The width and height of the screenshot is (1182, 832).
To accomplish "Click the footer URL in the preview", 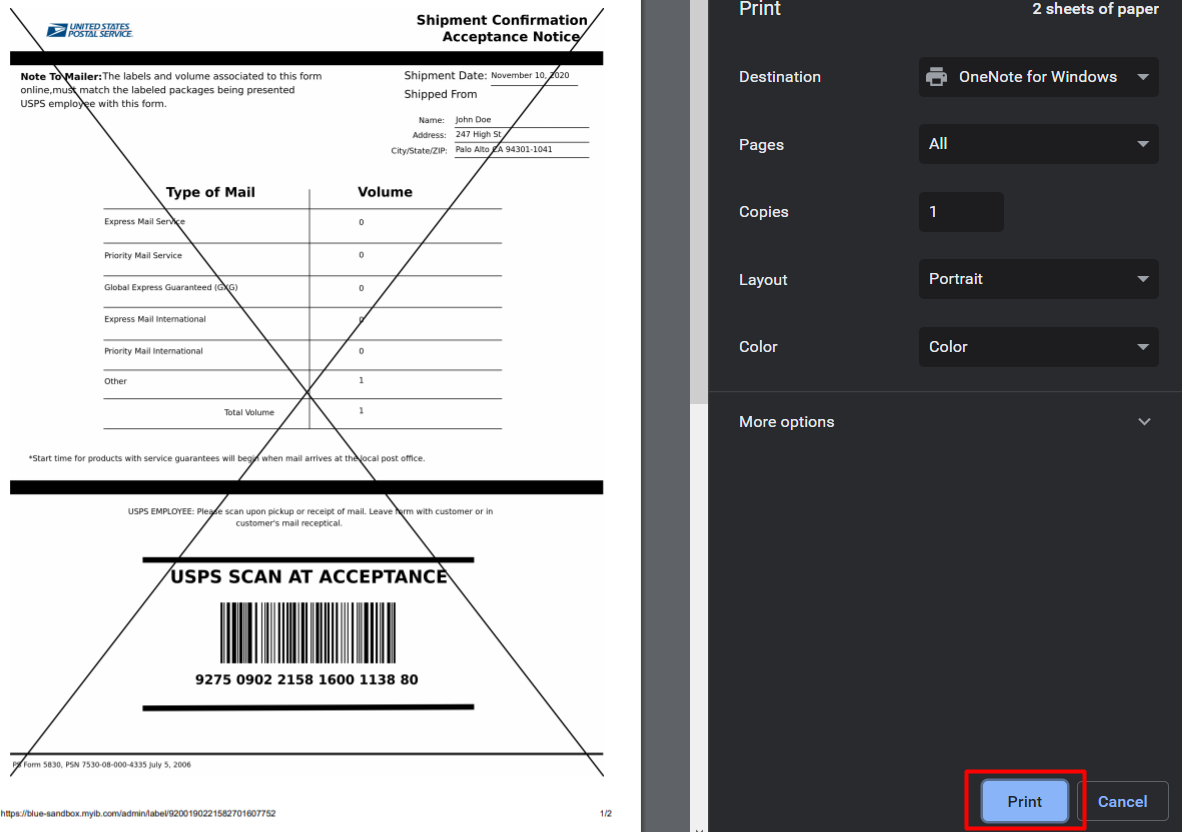I will (138, 814).
